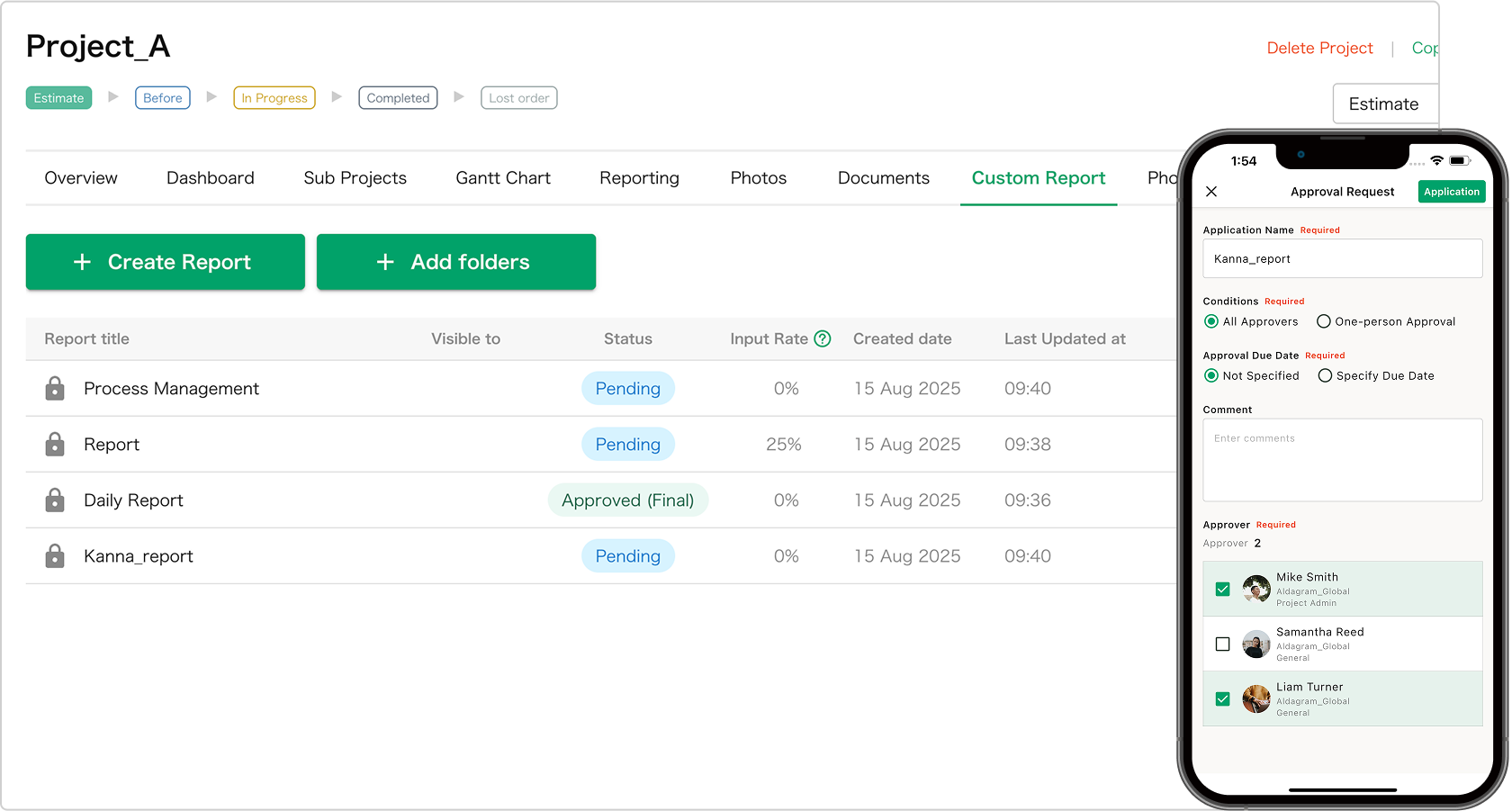
Task: Click into the Application Name field
Action: click(x=1342, y=259)
